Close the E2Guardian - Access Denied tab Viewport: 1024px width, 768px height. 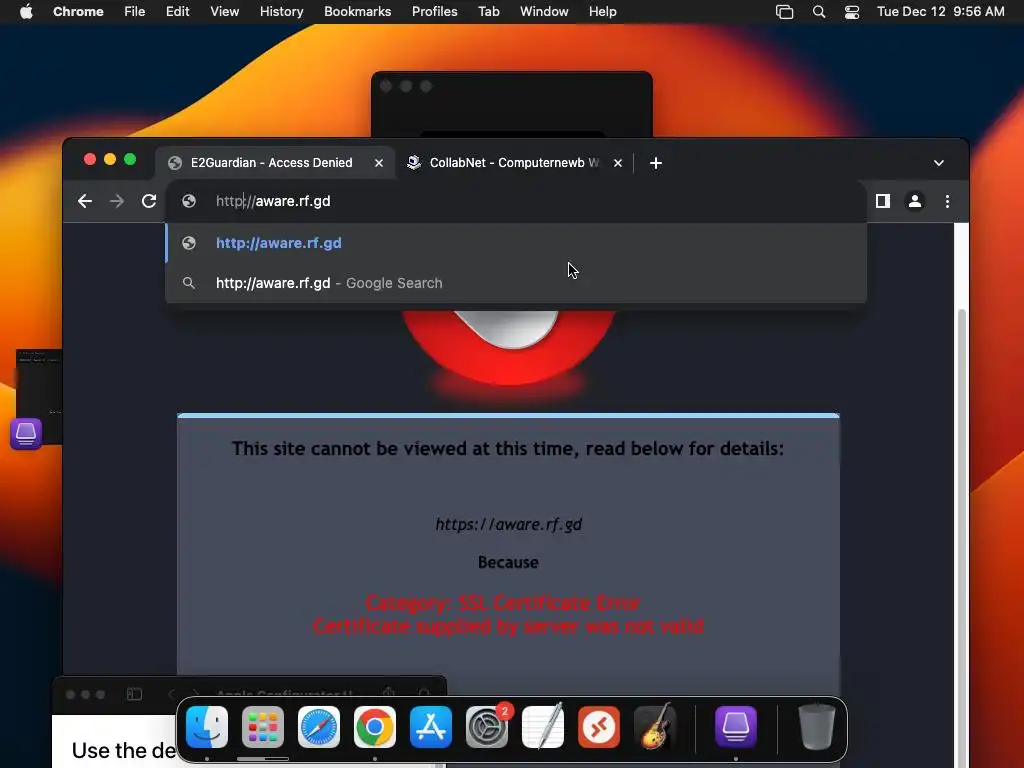tap(379, 163)
